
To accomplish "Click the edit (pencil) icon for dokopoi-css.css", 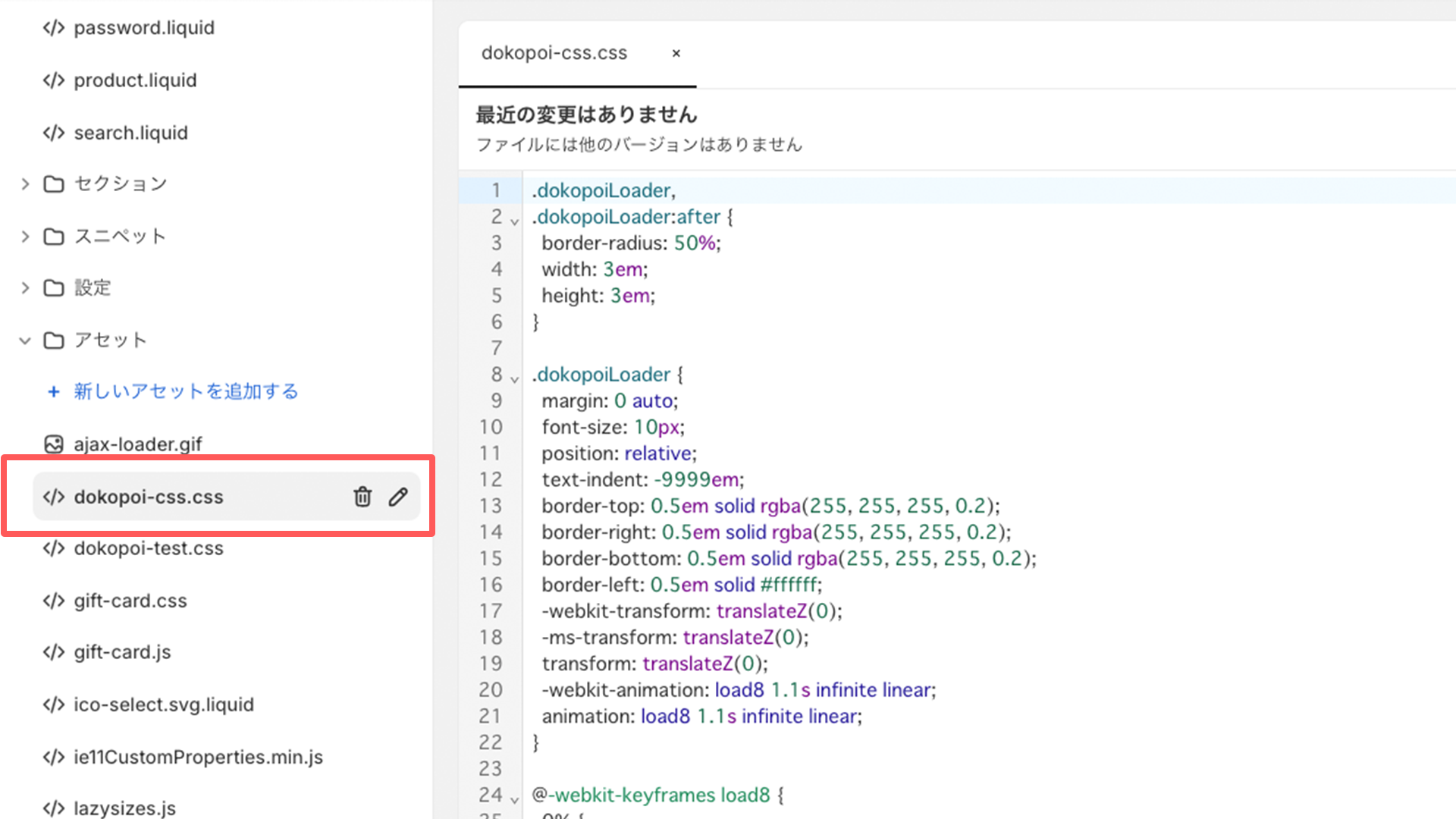I will pyautogui.click(x=398, y=497).
